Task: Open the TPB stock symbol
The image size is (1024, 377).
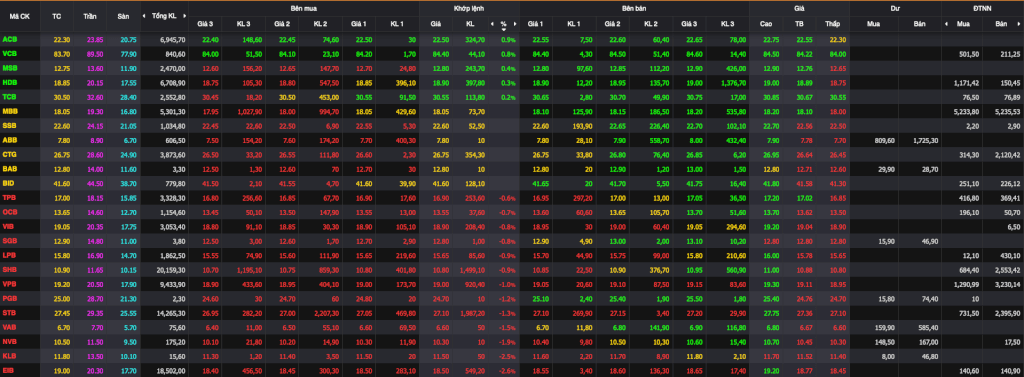Action: 10,197
